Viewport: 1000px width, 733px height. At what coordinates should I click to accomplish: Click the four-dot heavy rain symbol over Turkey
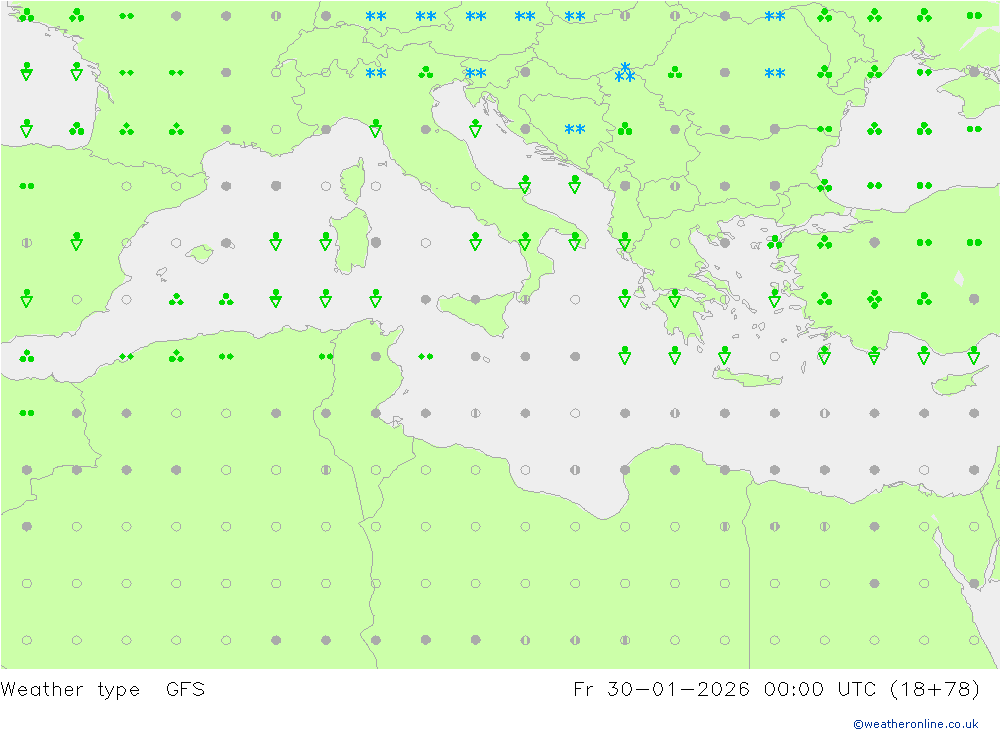pyautogui.click(x=874, y=299)
